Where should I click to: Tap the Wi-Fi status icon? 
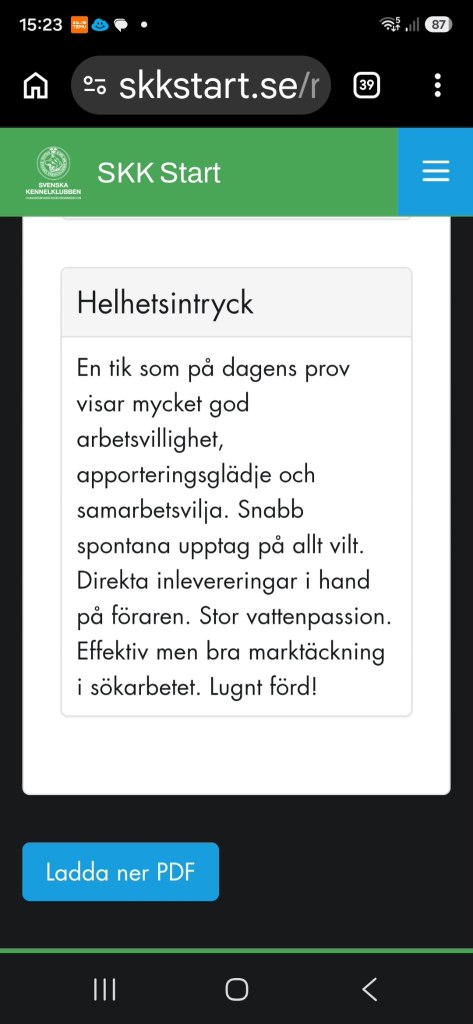[390, 25]
